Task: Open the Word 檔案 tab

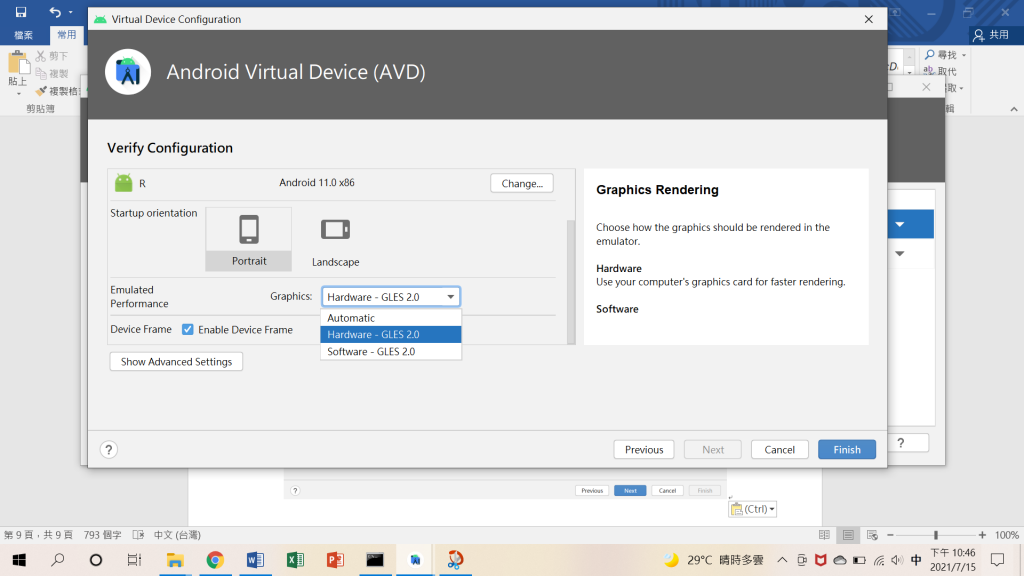Action: (x=24, y=35)
